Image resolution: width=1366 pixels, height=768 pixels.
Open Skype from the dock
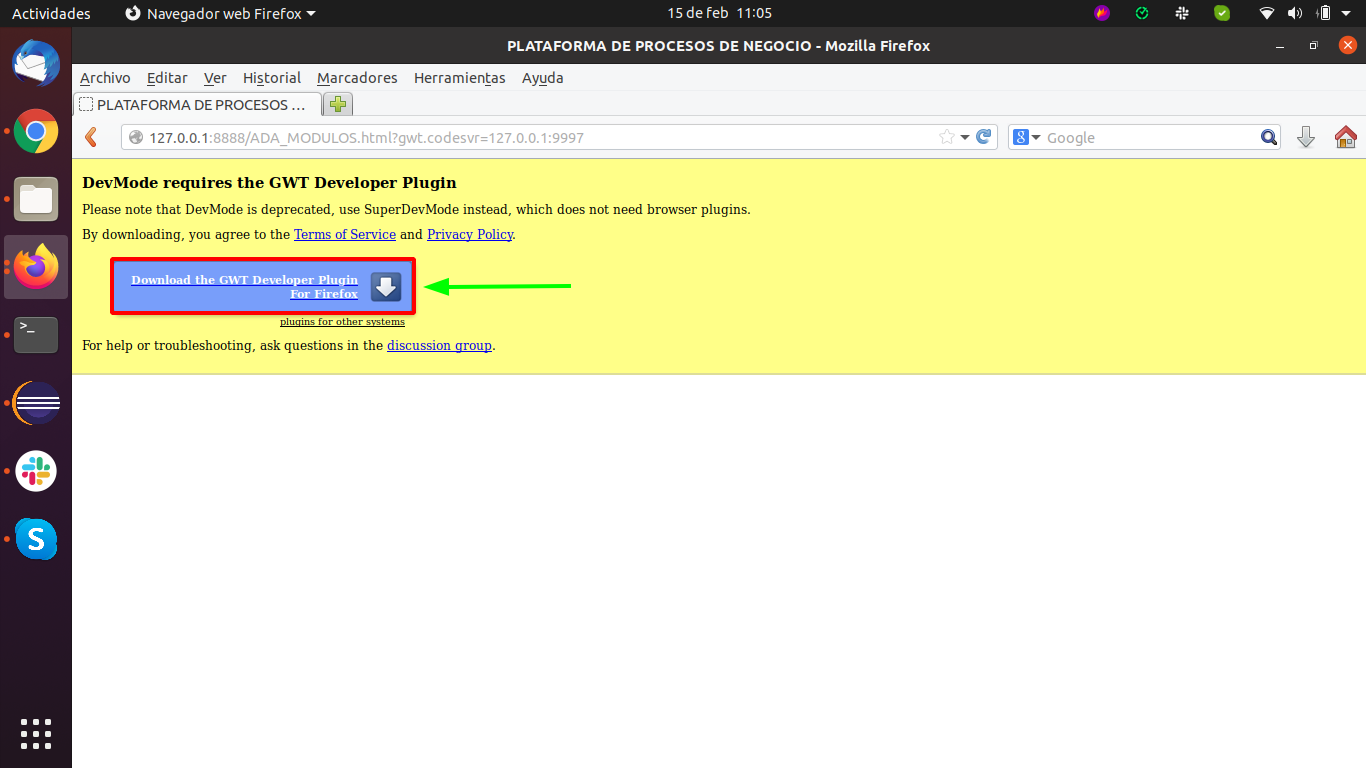tap(36, 539)
